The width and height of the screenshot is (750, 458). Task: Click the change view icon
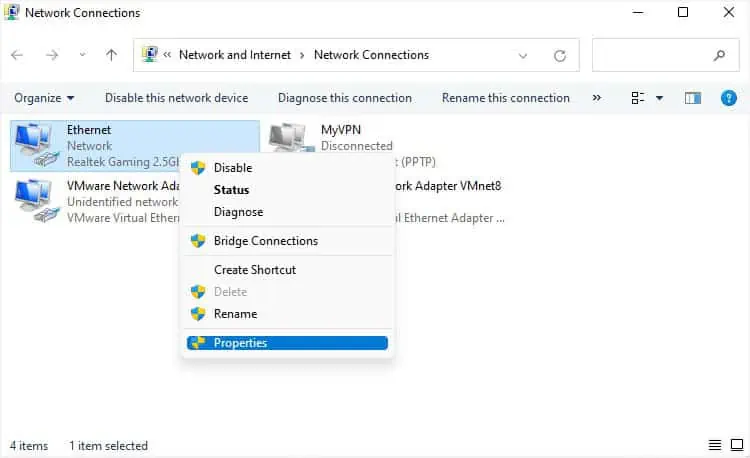638,98
